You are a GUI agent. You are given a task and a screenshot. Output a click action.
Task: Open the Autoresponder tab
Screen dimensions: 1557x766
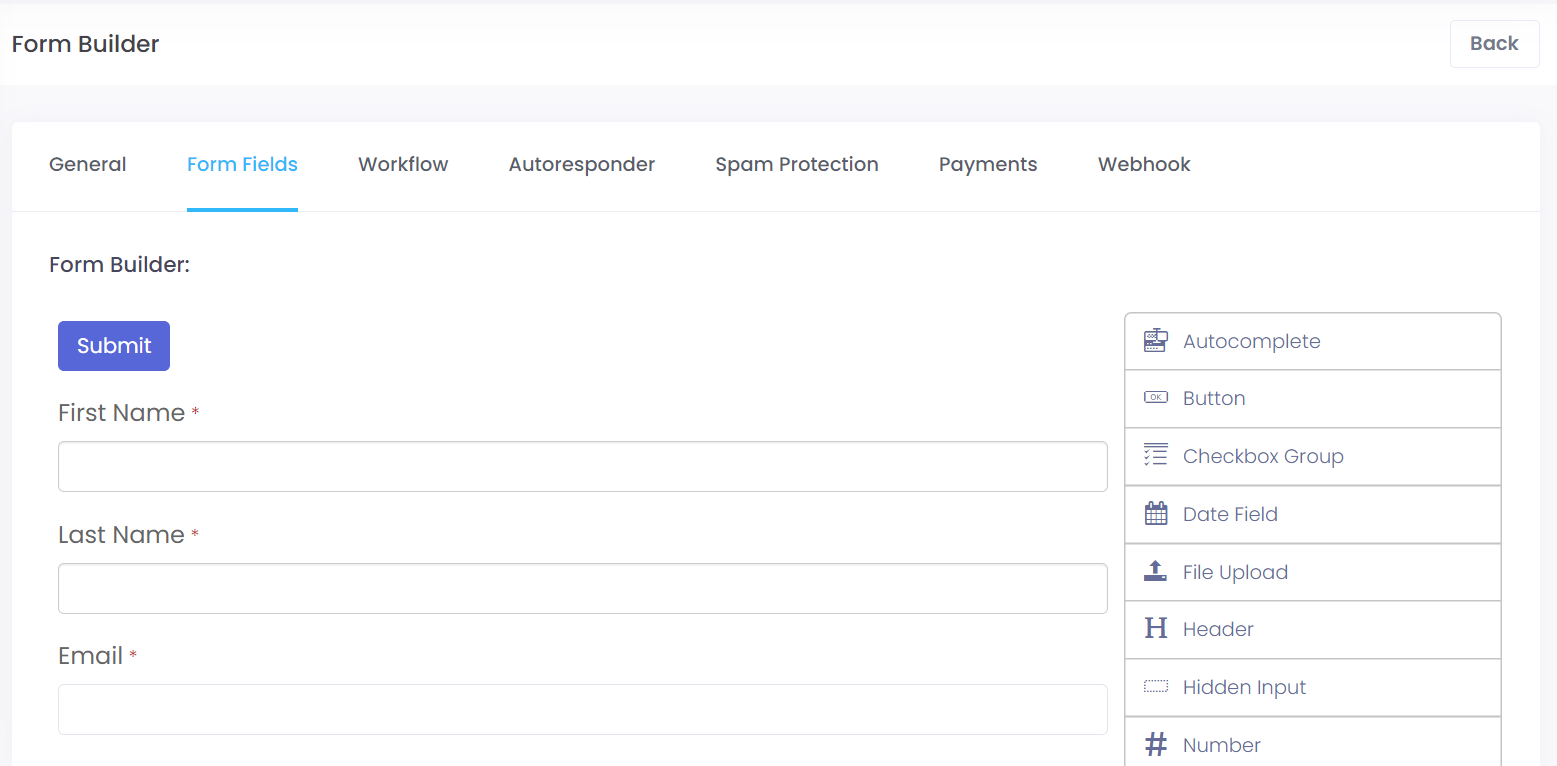point(581,165)
